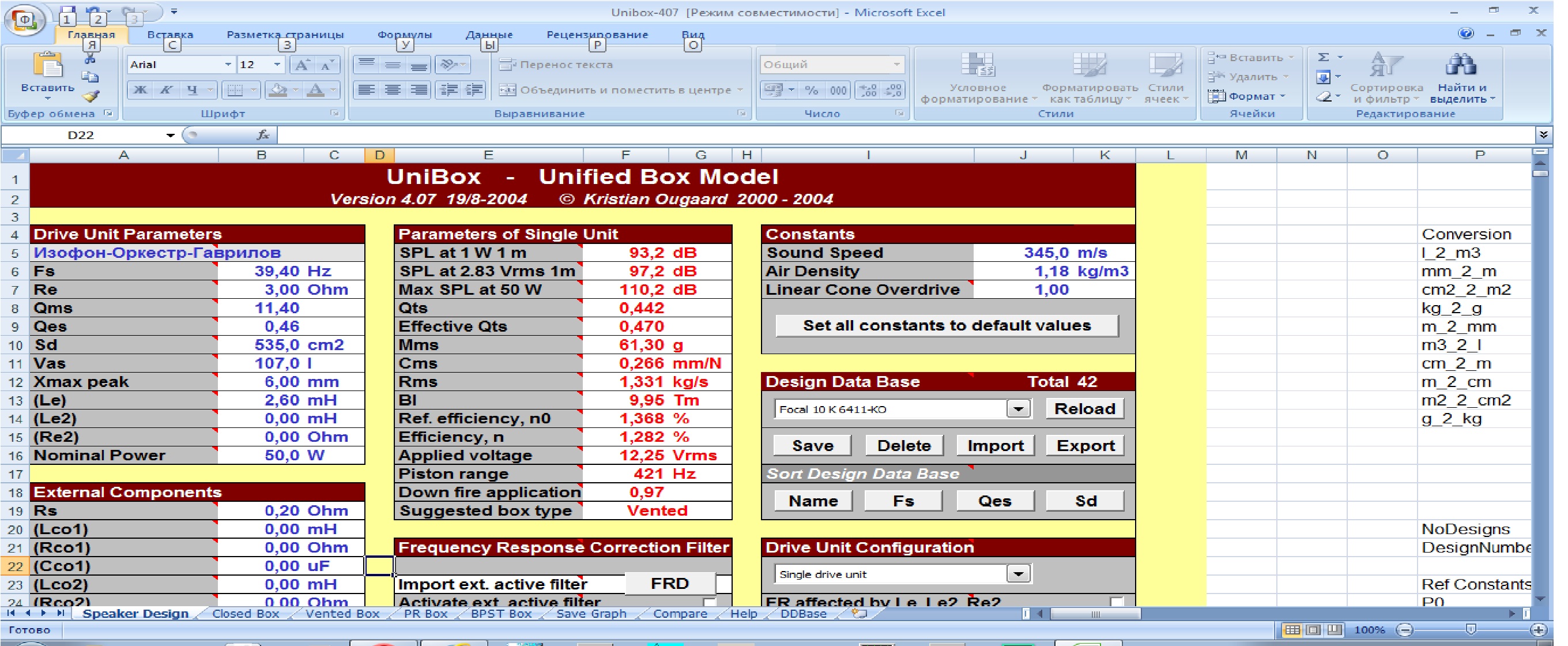
Task: Click the Italic (К) formatting icon
Action: pos(165,90)
